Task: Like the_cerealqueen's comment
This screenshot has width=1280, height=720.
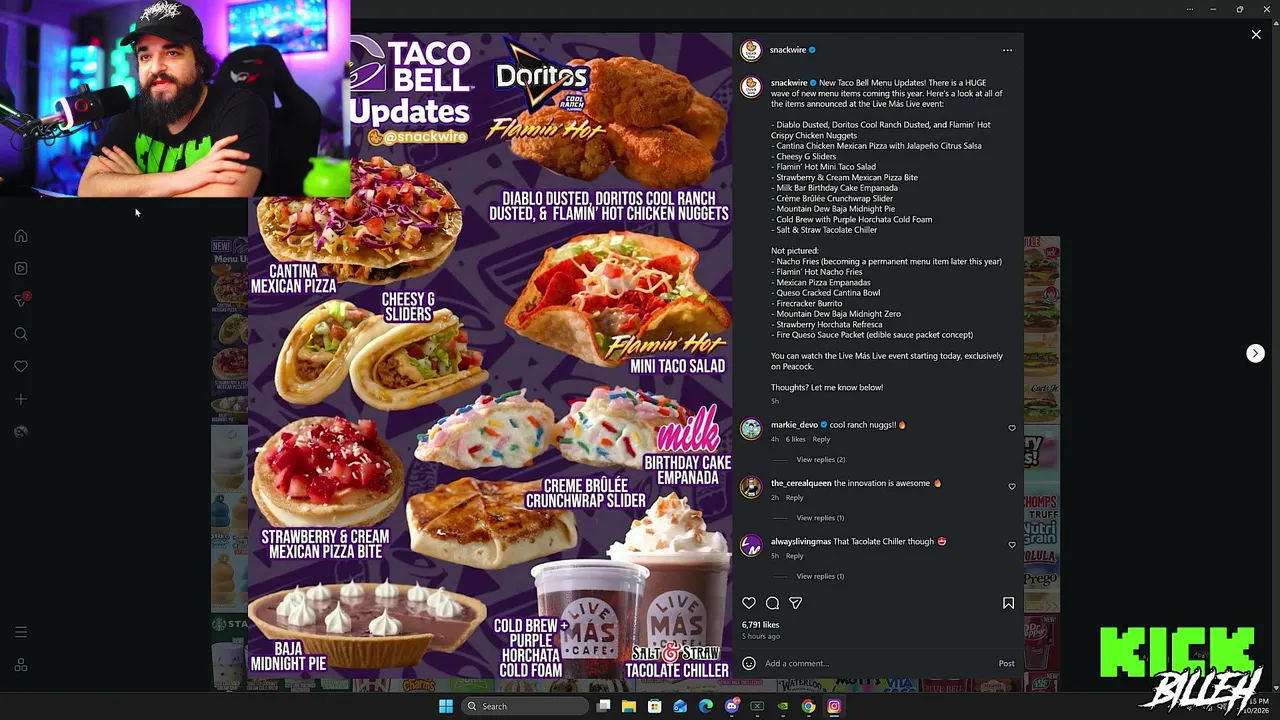Action: pyautogui.click(x=1011, y=486)
